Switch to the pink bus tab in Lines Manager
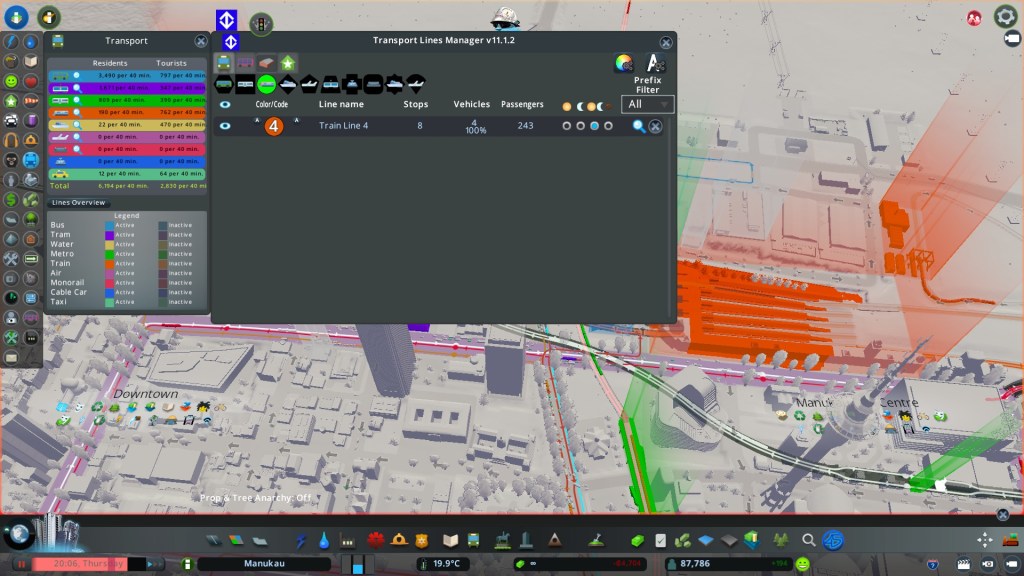Screen dimensions: 1024x576 point(245,63)
